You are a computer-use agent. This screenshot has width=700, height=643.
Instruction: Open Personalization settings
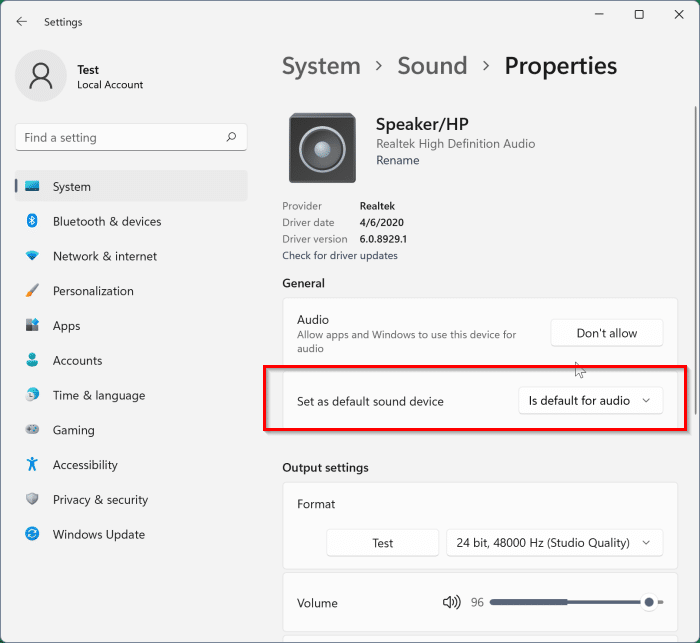(131, 291)
